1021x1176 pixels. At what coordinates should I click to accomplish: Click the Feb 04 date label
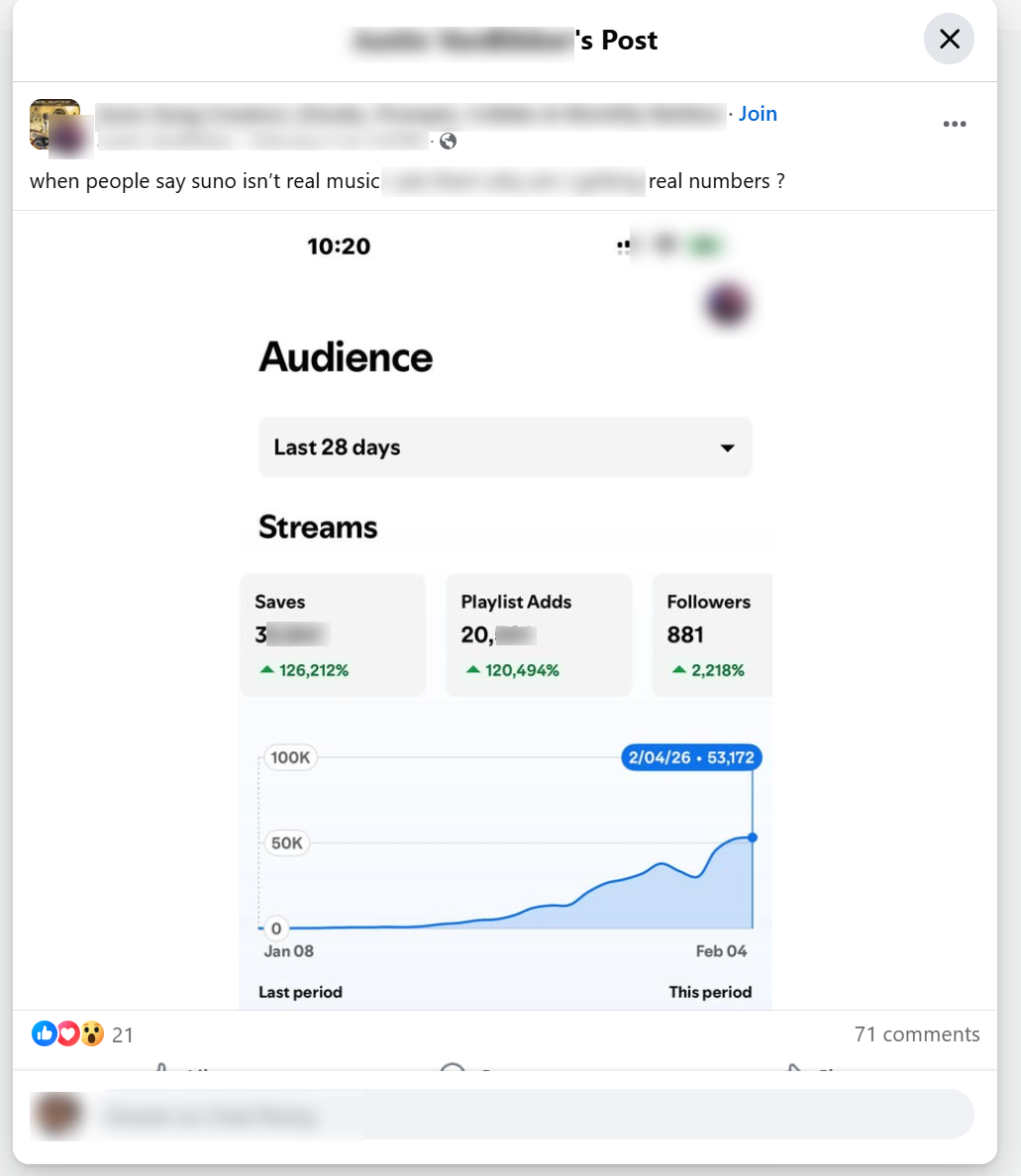721,951
